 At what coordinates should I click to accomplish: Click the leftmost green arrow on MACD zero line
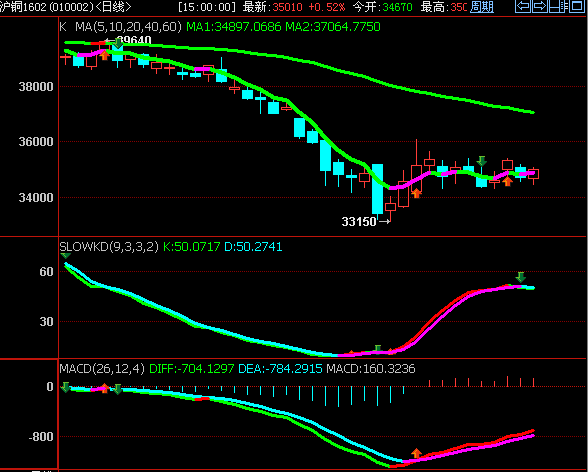pos(66,388)
